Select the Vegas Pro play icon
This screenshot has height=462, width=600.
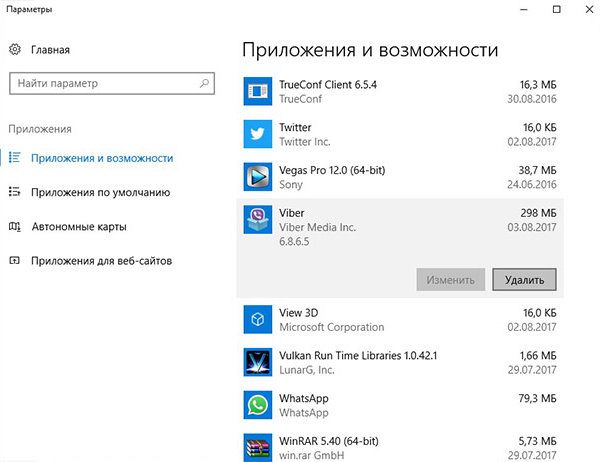click(x=258, y=177)
